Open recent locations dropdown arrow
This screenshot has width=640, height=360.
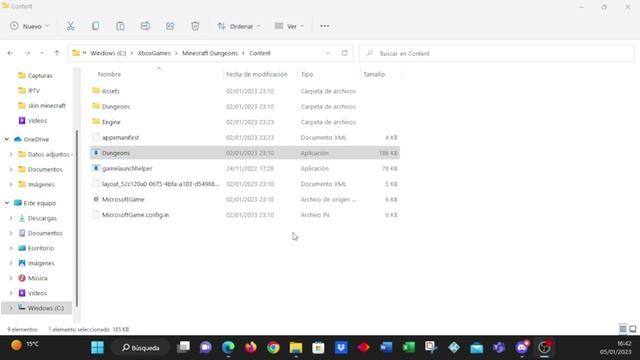(x=42, y=53)
